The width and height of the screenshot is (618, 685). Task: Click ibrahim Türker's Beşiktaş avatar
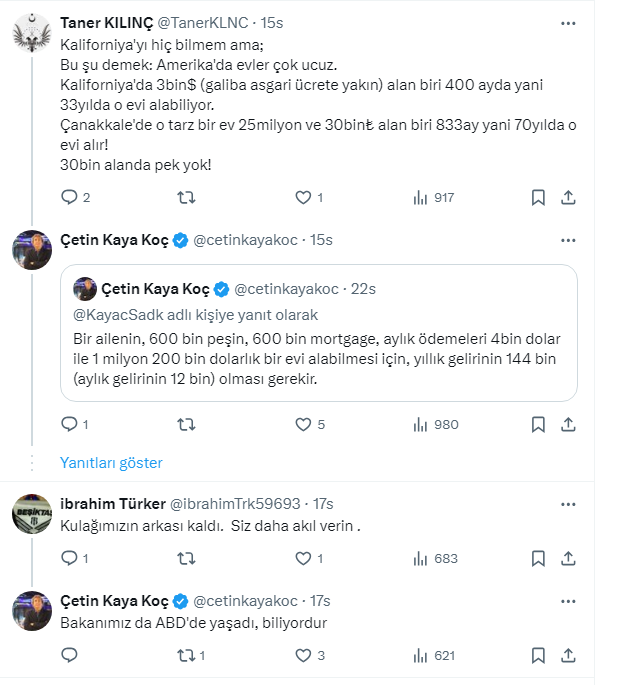click(31, 515)
